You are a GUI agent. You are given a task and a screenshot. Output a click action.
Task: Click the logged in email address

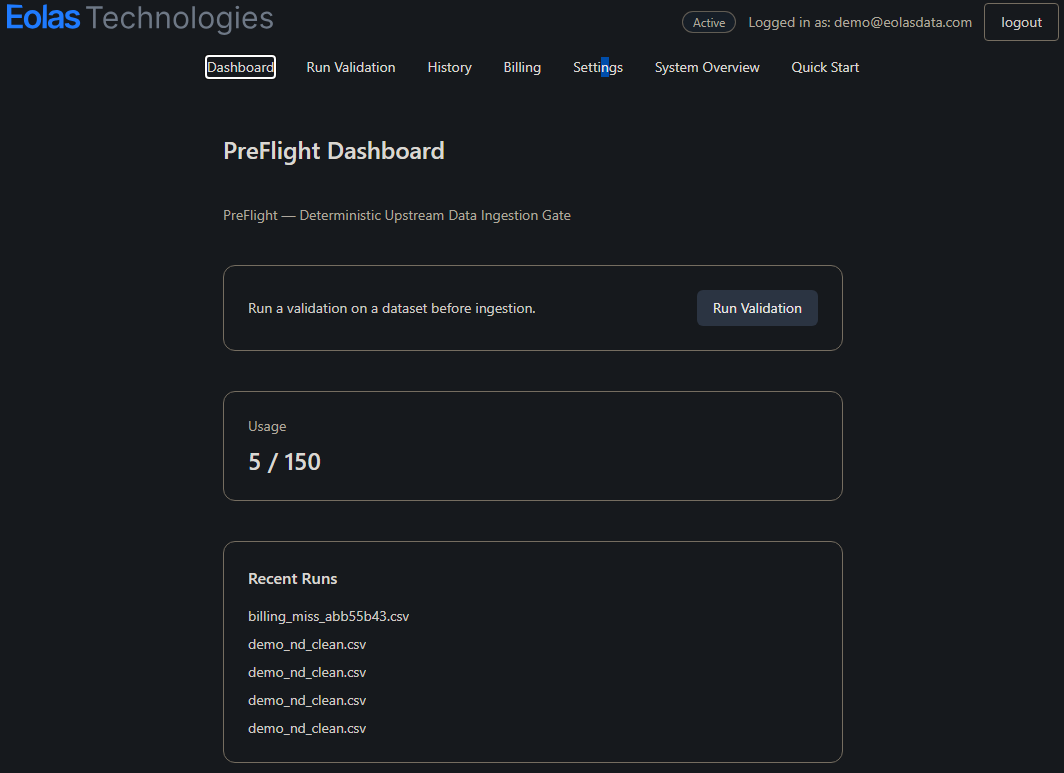902,22
